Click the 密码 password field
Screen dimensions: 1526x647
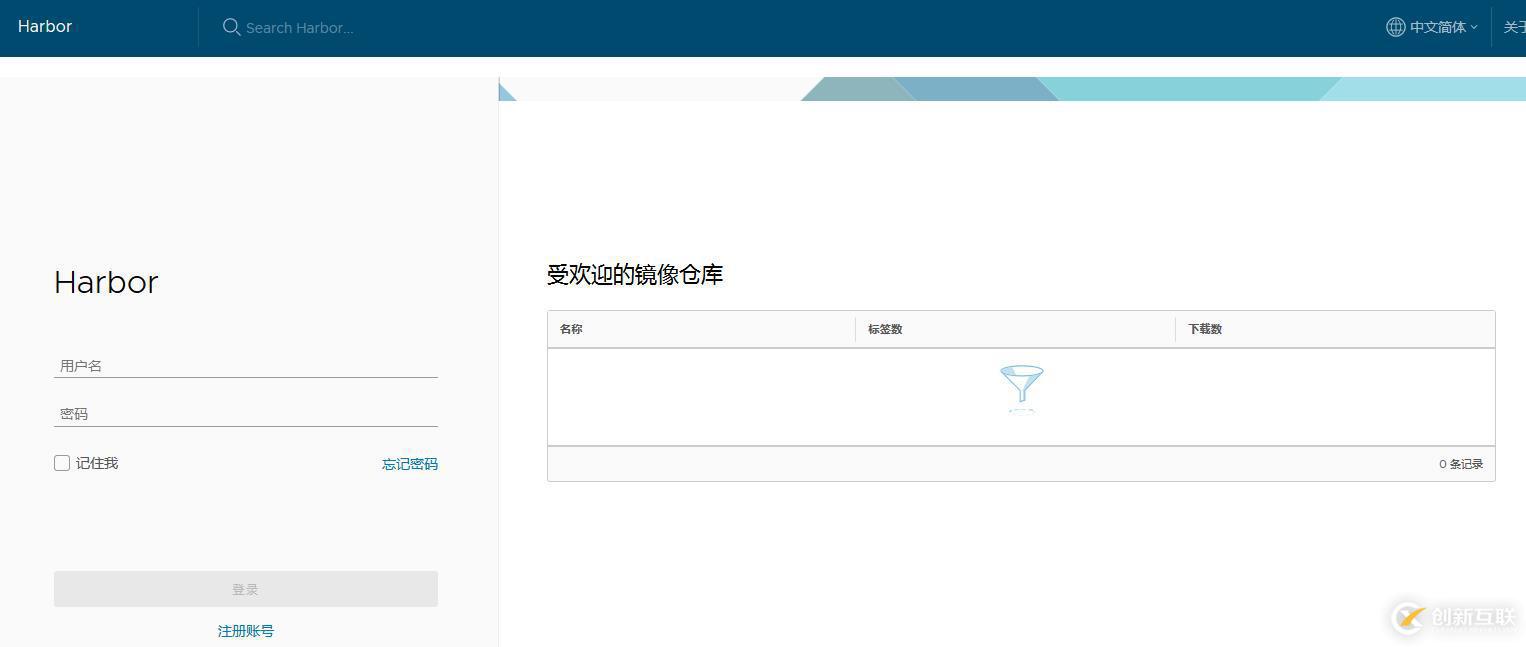pyautogui.click(x=246, y=414)
